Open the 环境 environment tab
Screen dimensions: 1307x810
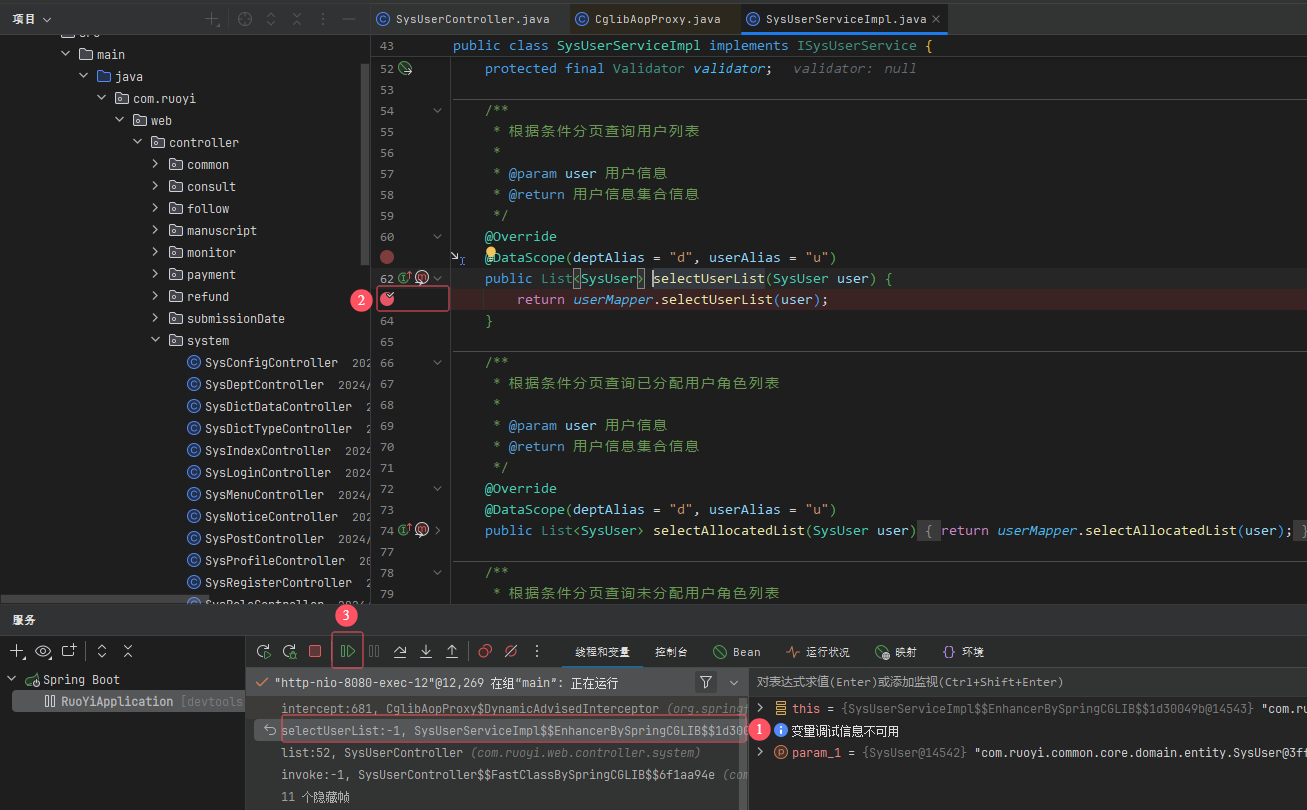pyautogui.click(x=962, y=652)
